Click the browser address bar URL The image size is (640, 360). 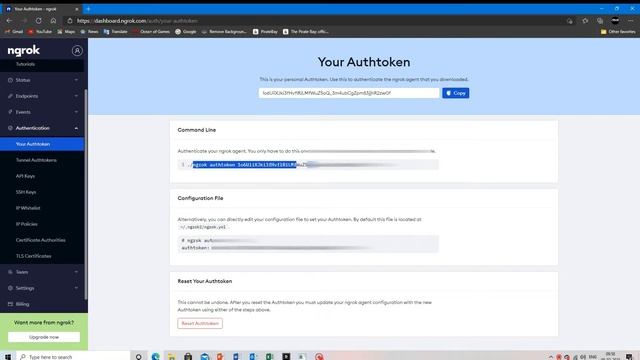pos(137,21)
